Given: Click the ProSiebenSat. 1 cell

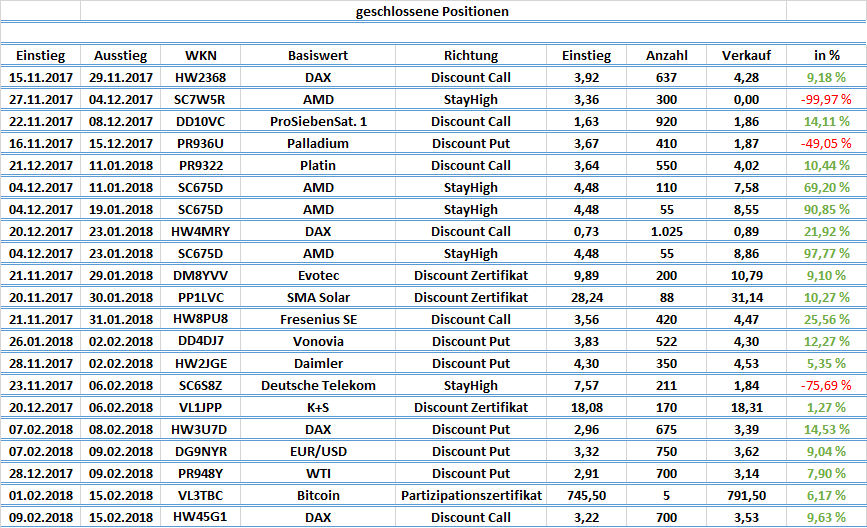Looking at the screenshot, I should [318, 121].
